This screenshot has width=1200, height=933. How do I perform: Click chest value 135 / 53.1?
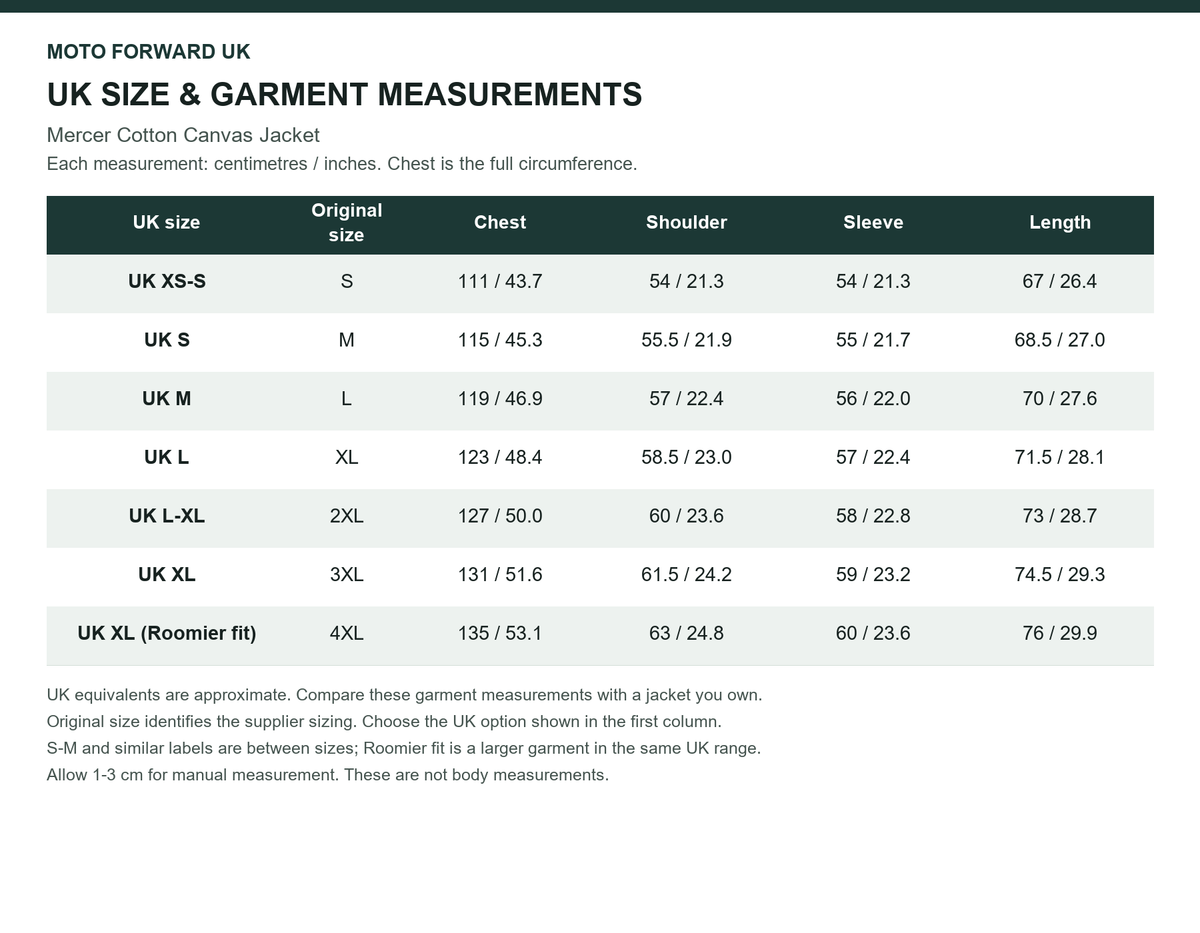click(500, 633)
